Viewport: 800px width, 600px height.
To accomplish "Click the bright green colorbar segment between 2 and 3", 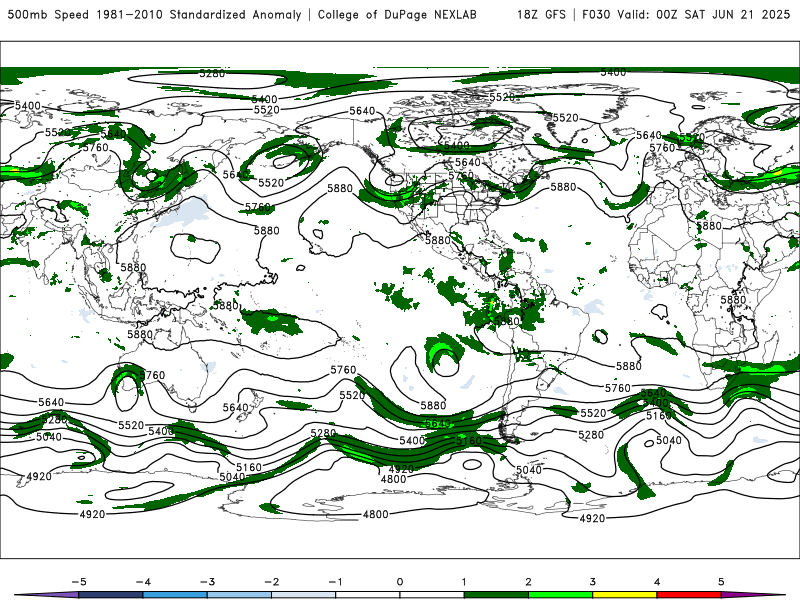I will pos(561,595).
